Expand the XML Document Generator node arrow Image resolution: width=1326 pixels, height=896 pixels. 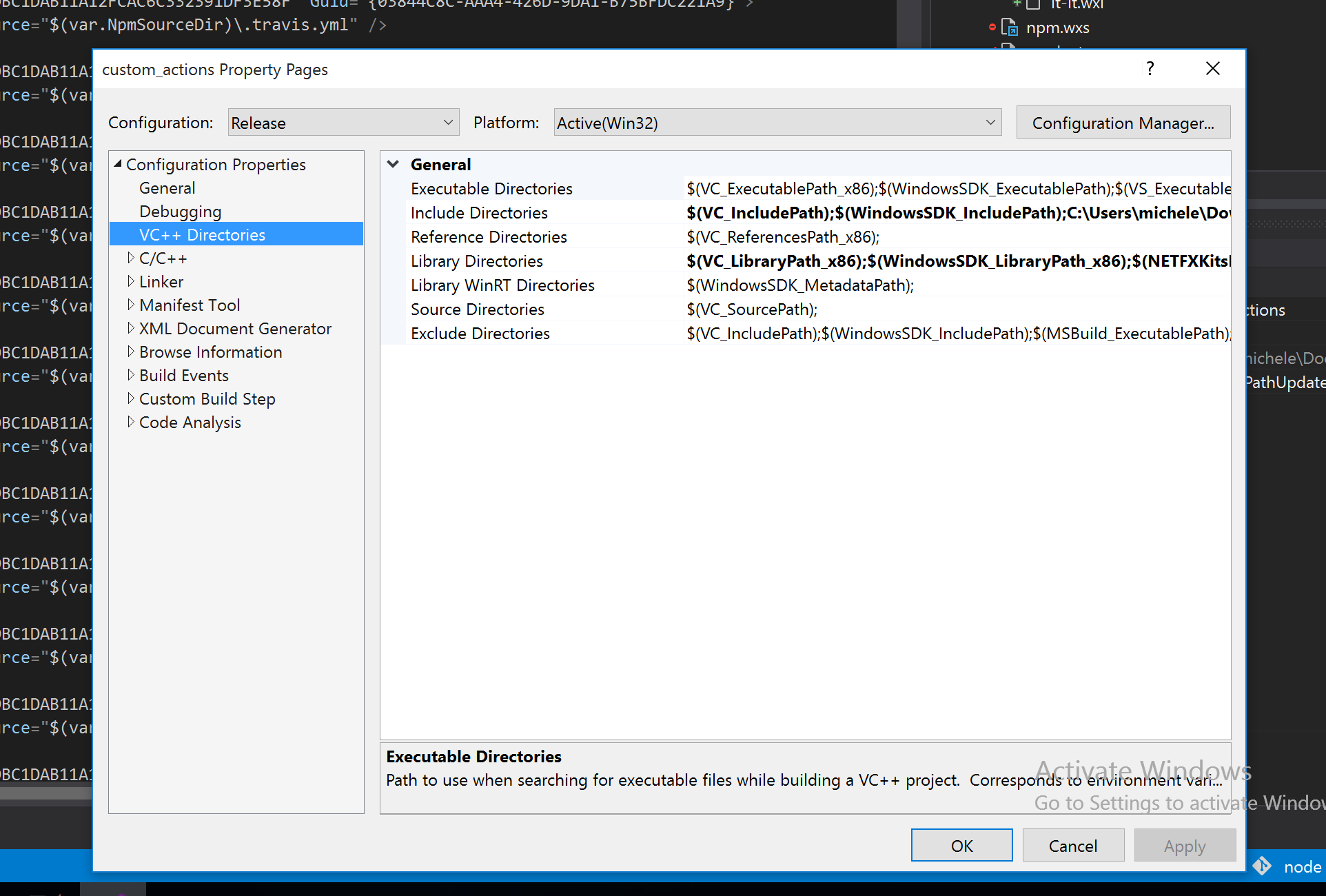pos(130,328)
